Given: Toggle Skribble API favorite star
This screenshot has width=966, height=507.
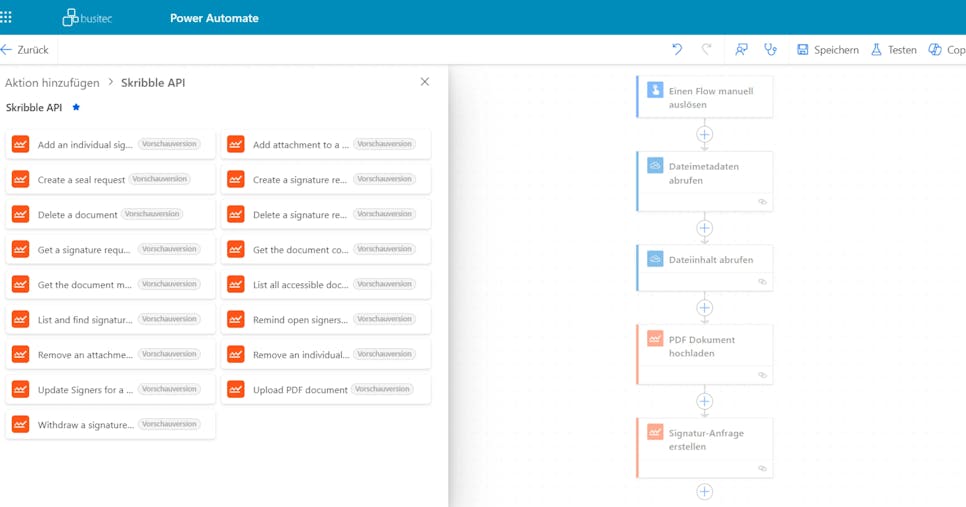Looking at the screenshot, I should (x=76, y=107).
